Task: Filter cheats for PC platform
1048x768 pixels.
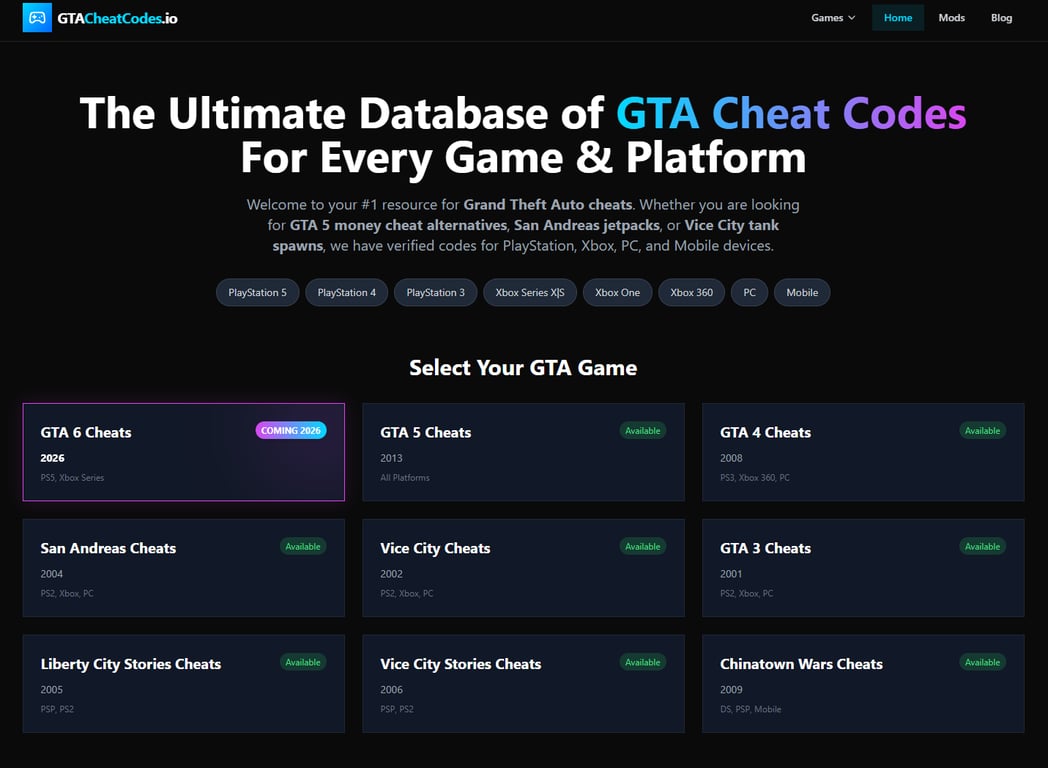Action: point(749,292)
